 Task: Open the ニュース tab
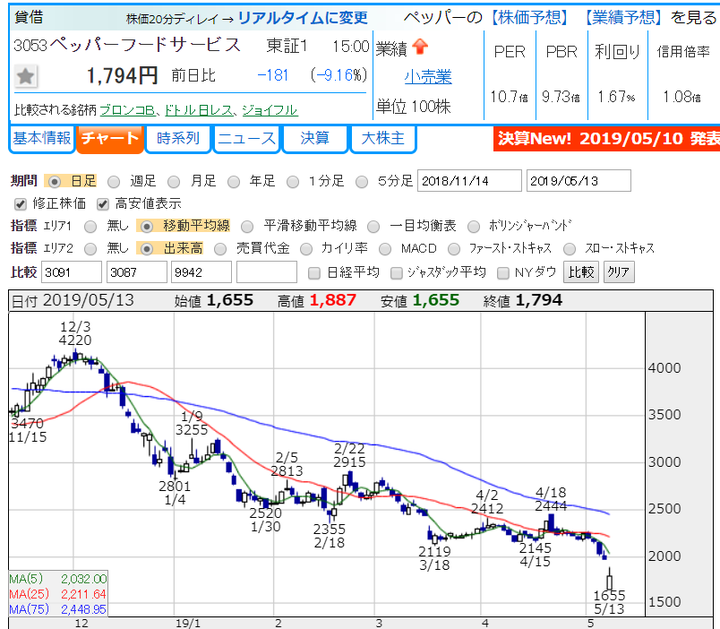247,138
